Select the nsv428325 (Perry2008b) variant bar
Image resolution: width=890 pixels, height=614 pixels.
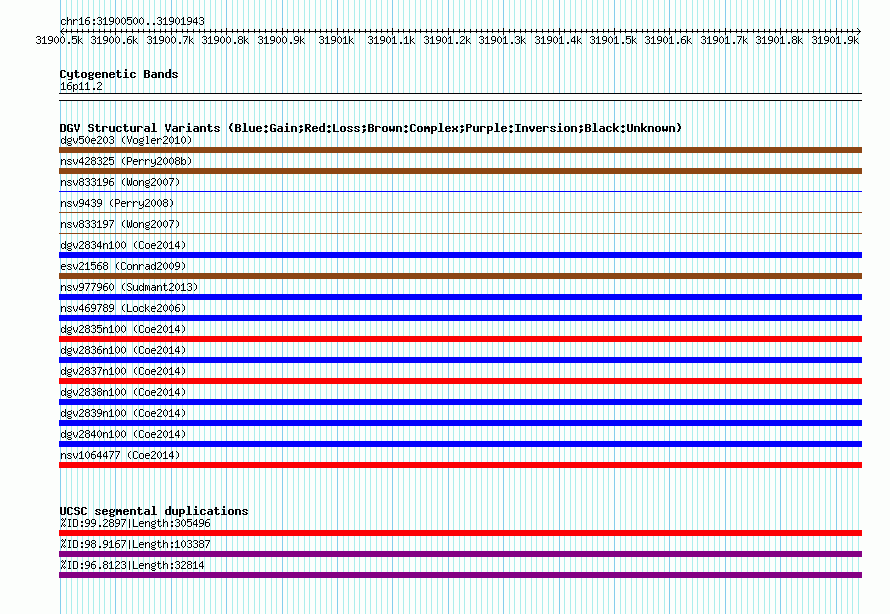click(x=460, y=171)
